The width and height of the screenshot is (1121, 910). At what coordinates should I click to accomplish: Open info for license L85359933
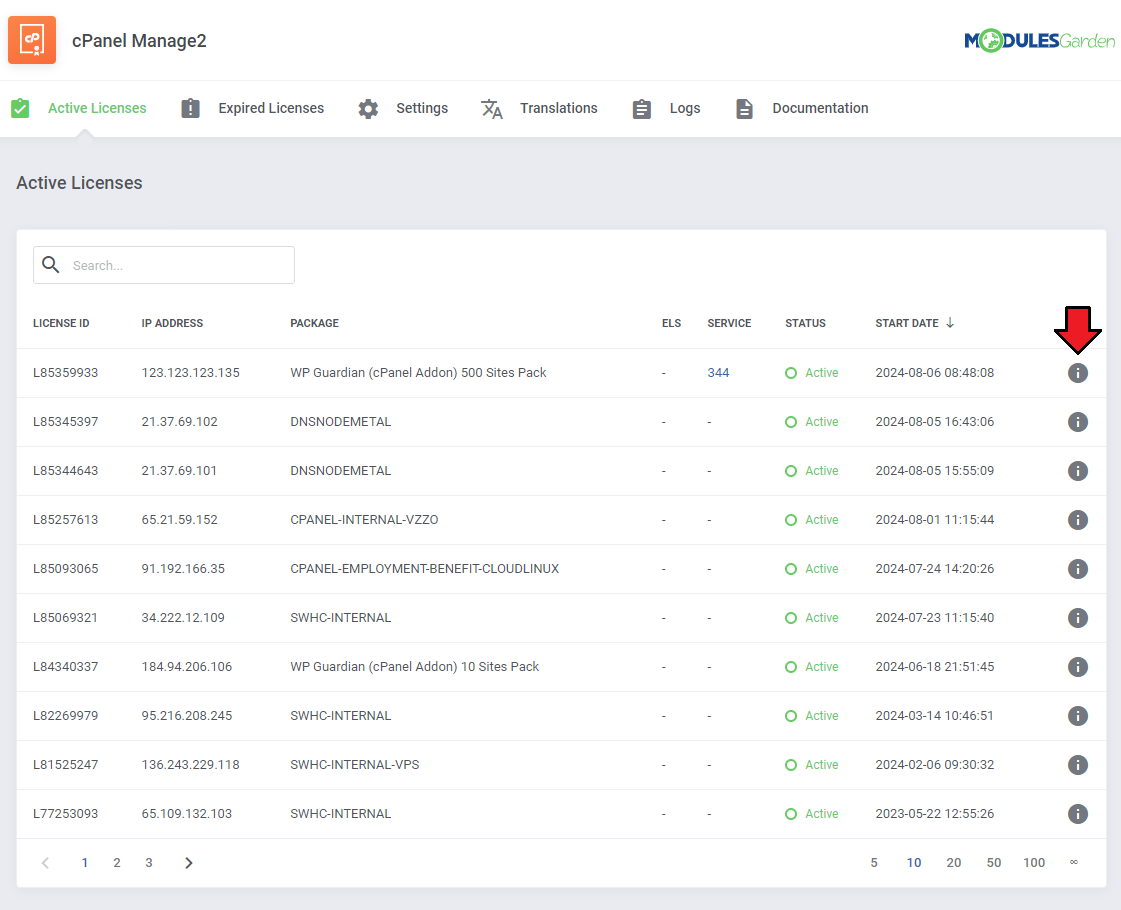click(1077, 372)
